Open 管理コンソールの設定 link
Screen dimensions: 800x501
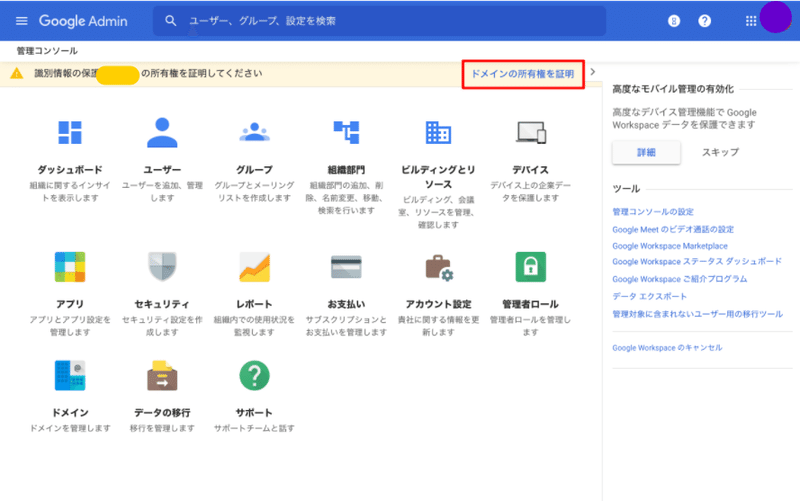tap(653, 212)
